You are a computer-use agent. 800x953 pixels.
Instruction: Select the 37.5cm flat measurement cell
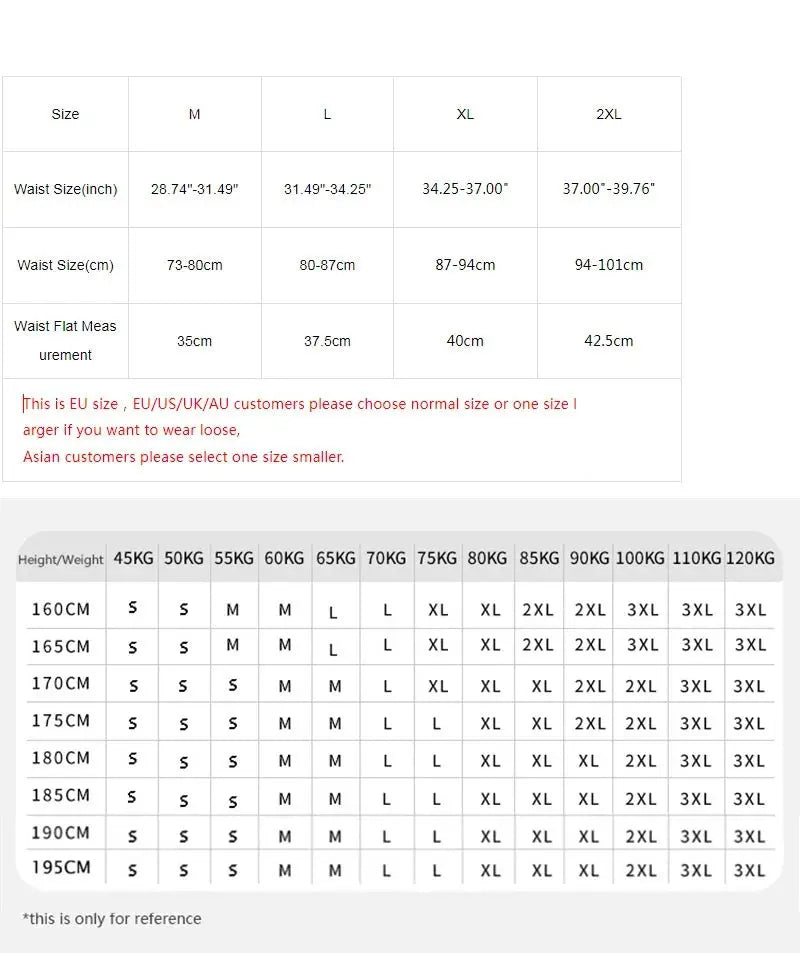coord(327,341)
